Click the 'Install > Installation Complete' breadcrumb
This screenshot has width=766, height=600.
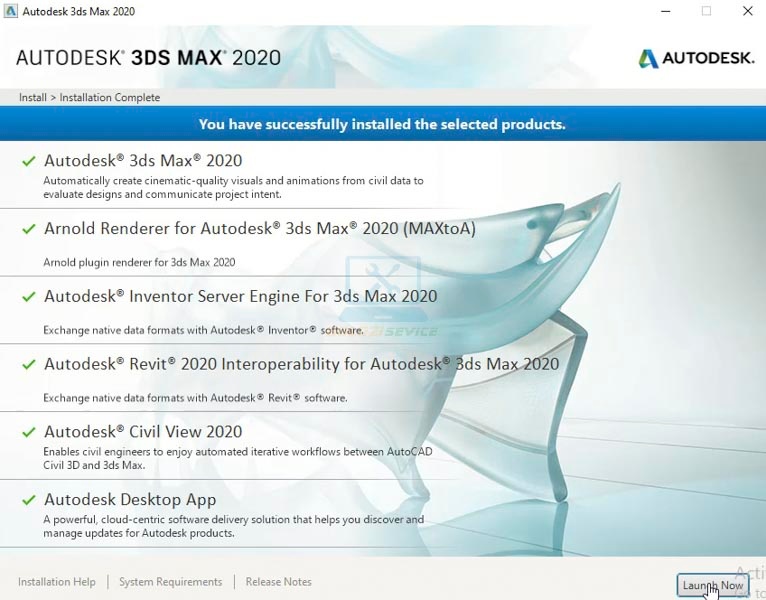[x=89, y=97]
